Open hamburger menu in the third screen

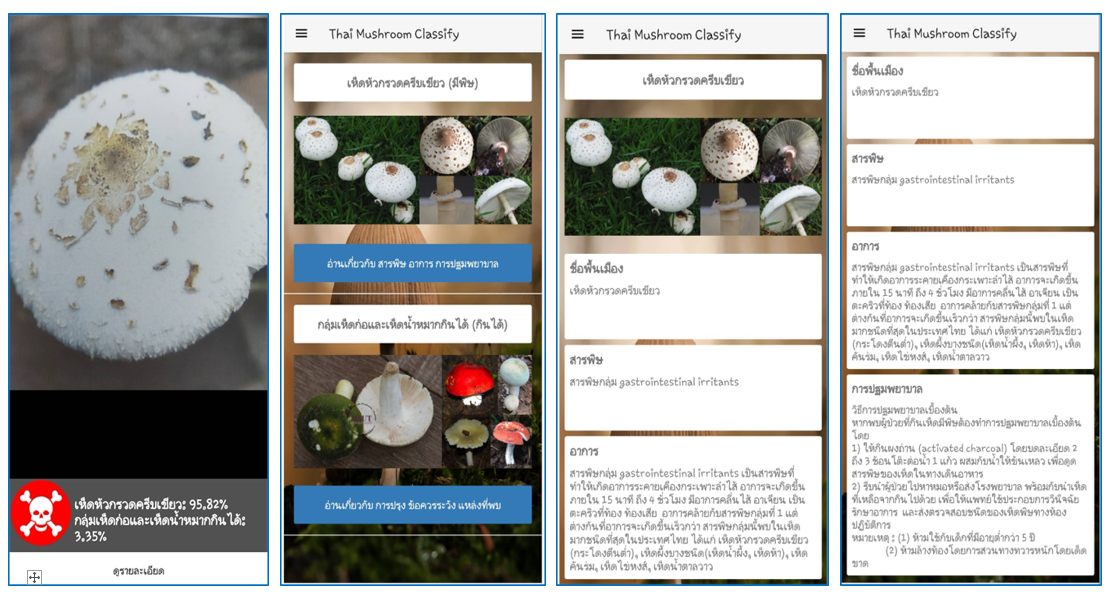click(x=577, y=34)
